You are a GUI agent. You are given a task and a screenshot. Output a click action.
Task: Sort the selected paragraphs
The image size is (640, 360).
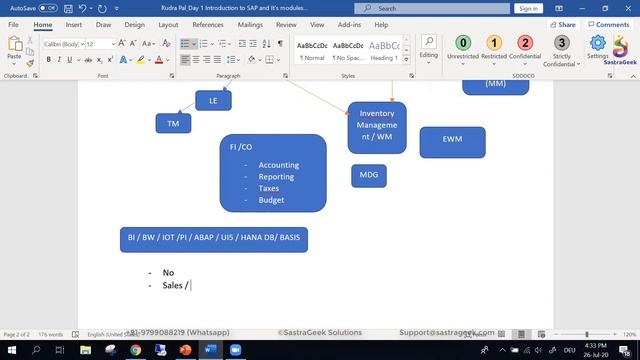[x=266, y=43]
